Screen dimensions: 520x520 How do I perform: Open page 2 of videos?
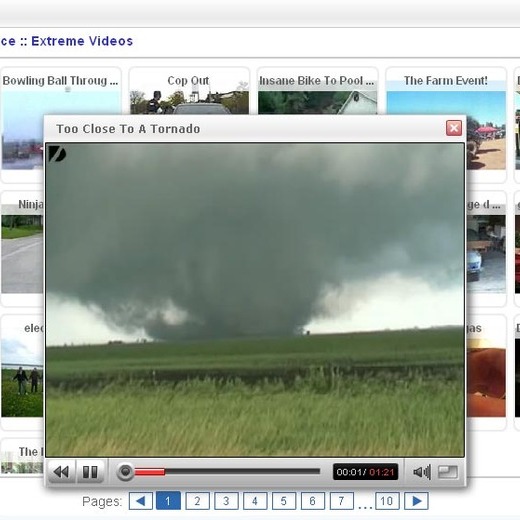click(197, 501)
